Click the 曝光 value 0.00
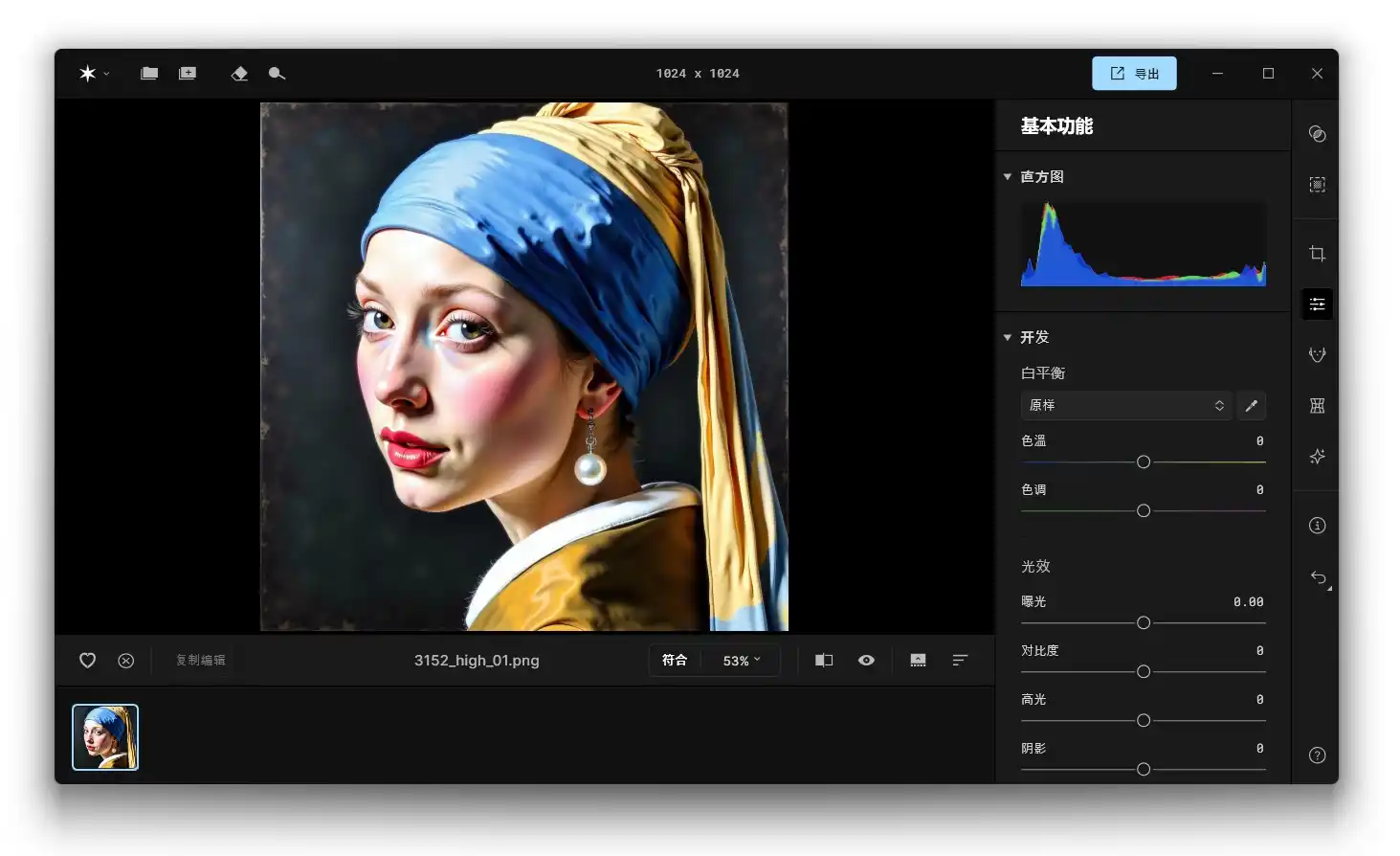Viewport: 1400px width, 856px height. point(1248,602)
